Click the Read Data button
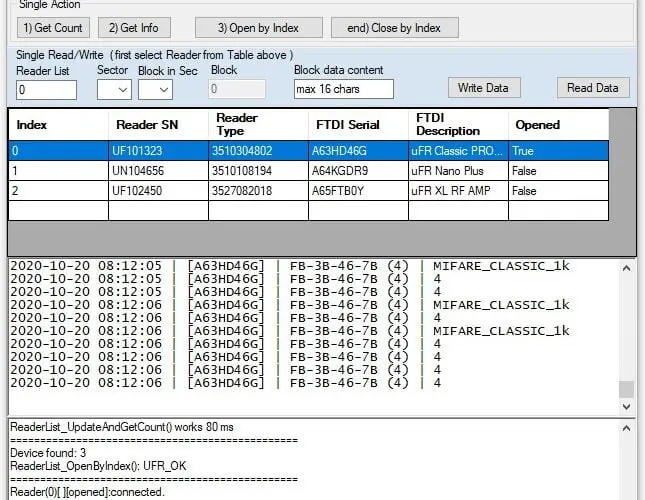Image resolution: width=645 pixels, height=500 pixels. click(x=593, y=88)
